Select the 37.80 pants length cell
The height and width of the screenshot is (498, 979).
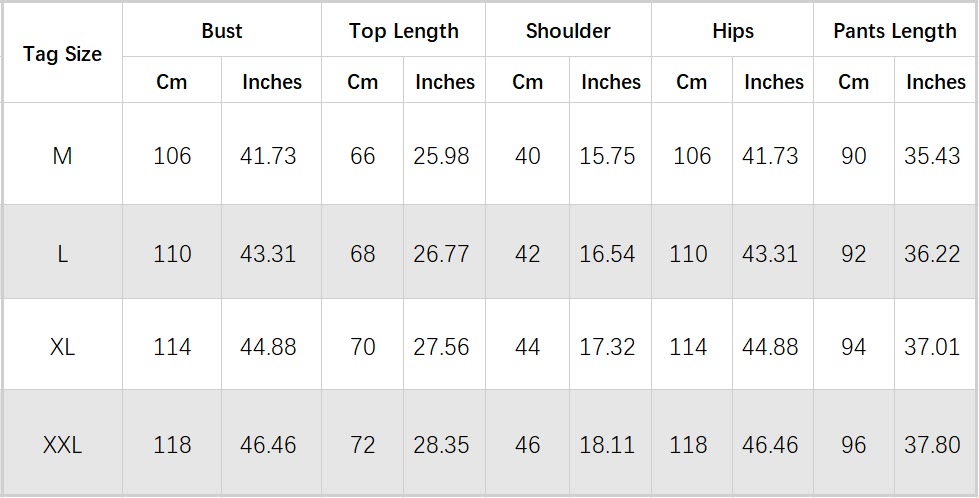tap(932, 444)
